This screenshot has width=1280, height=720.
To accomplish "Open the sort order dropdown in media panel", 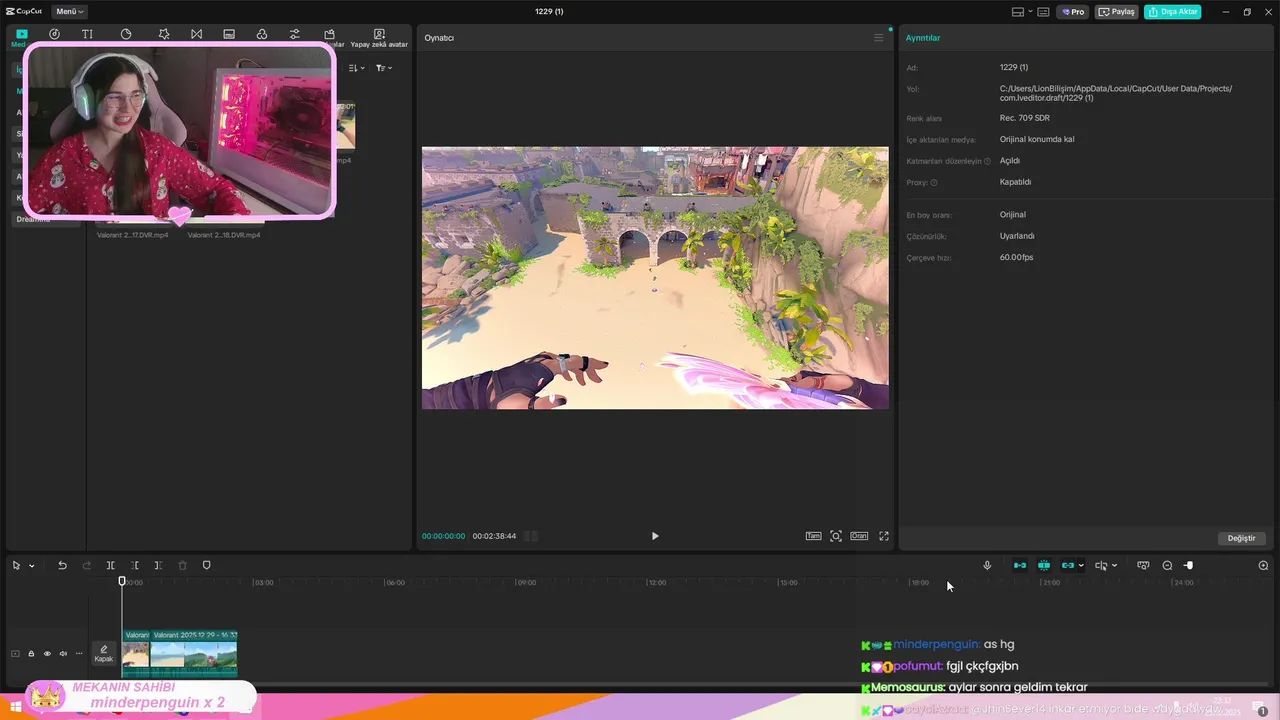I will (x=356, y=68).
